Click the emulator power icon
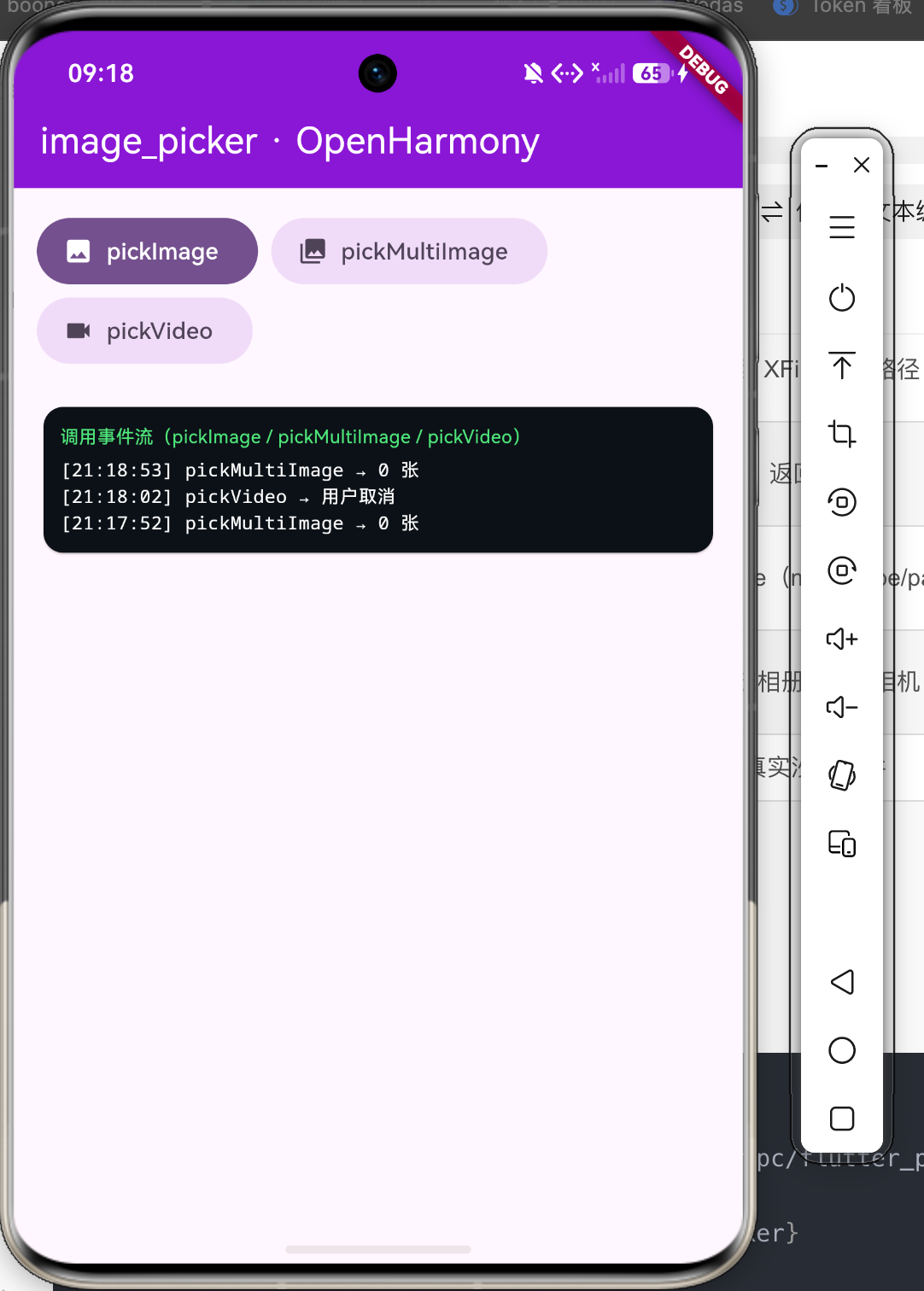Screen dimensions: 924x1291 click(842, 297)
